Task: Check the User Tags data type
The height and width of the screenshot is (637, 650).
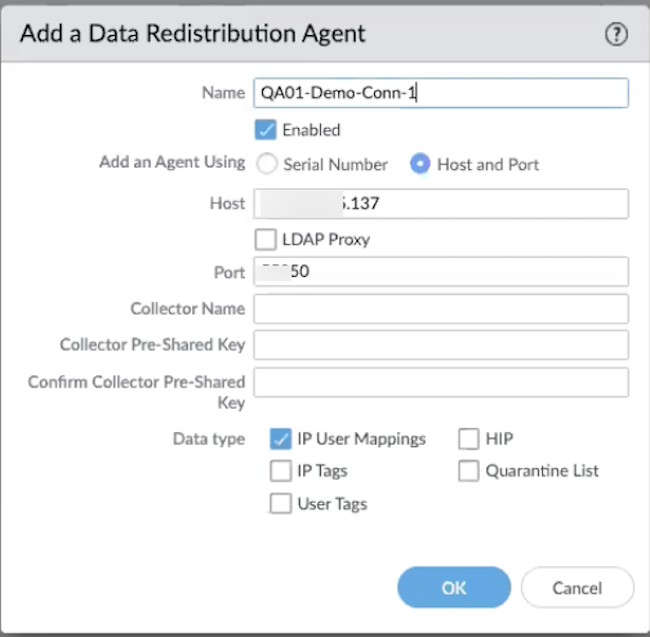Action: (281, 504)
